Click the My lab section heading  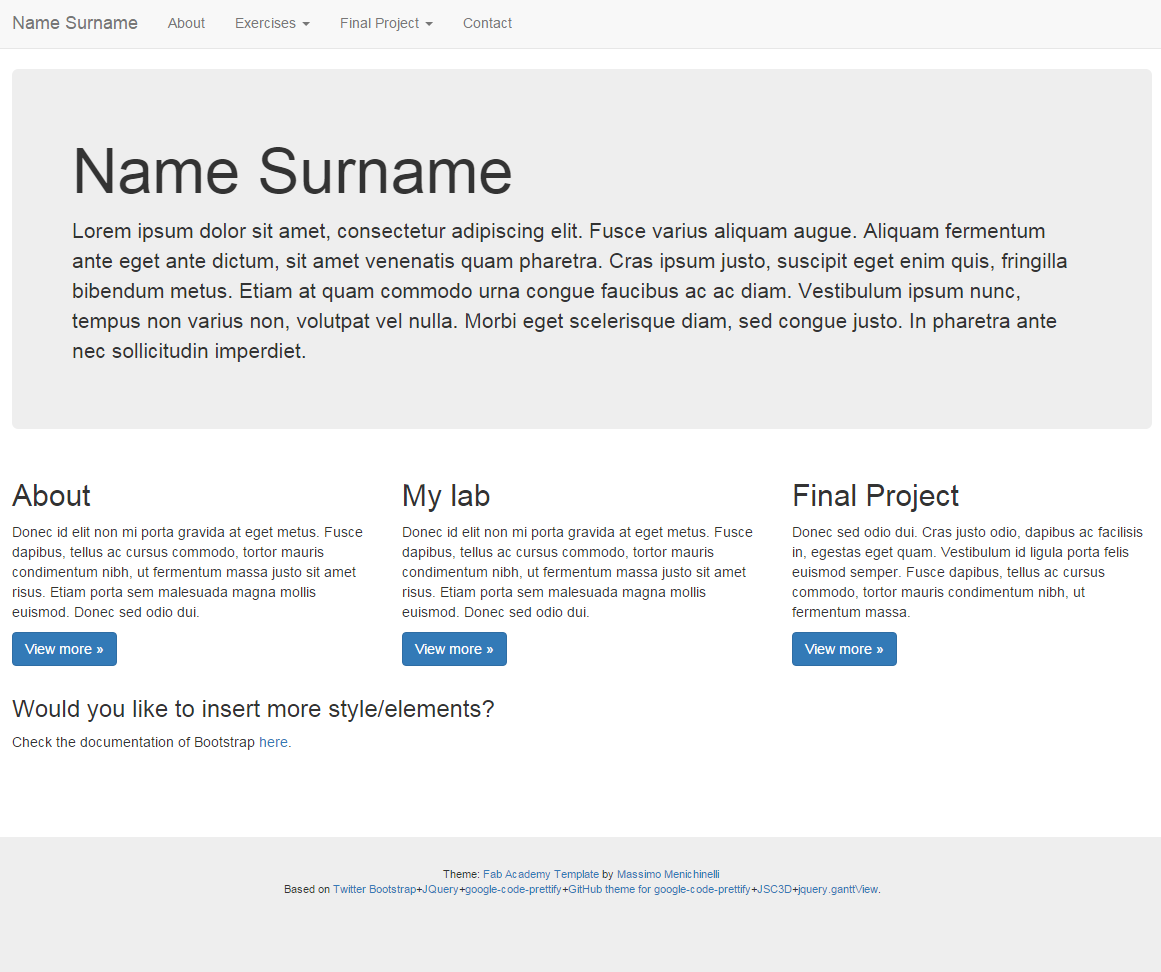pos(446,496)
